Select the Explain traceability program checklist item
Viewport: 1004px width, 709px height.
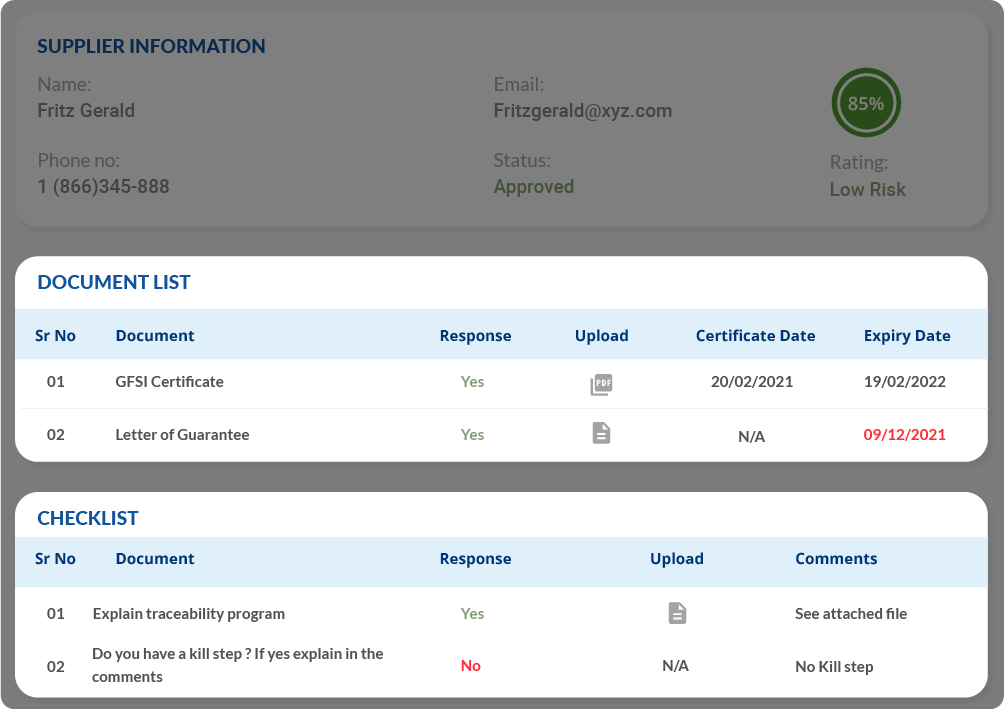pyautogui.click(x=188, y=614)
